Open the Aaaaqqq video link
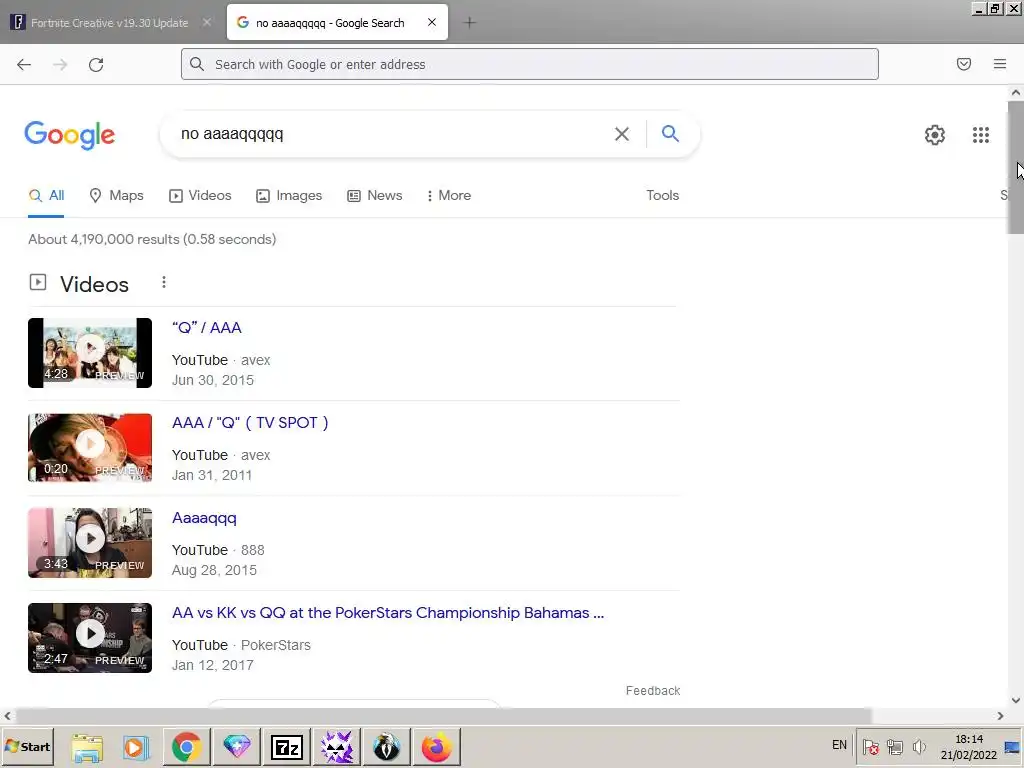This screenshot has width=1024, height=768. 204,518
